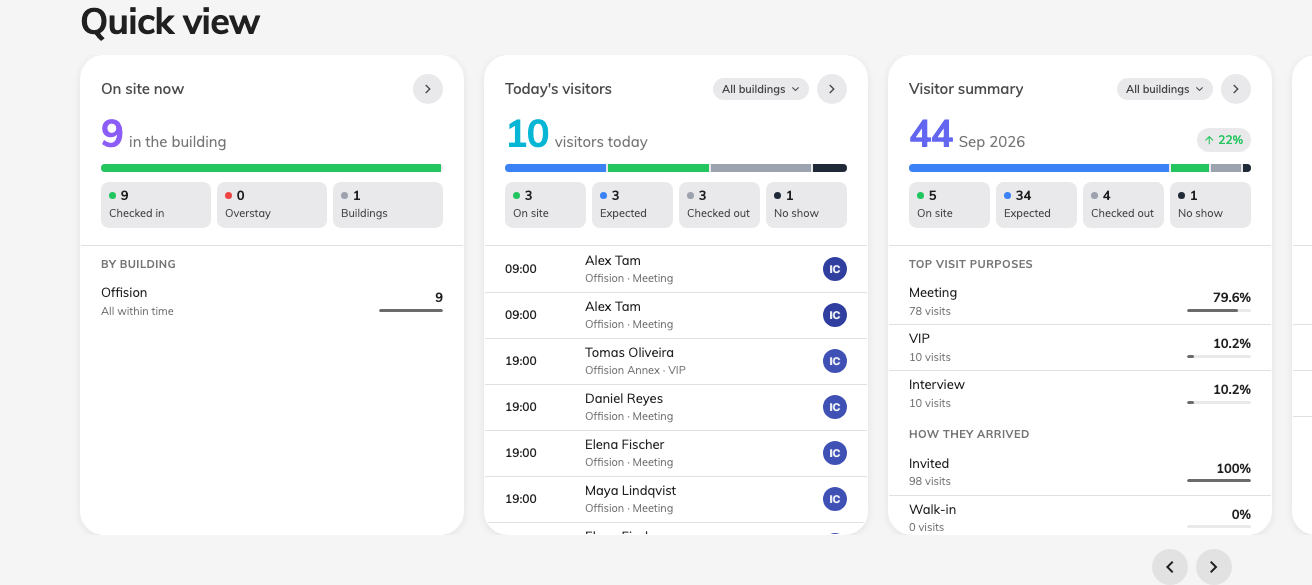Select 3 Expected tile in Today's visitors

632,204
